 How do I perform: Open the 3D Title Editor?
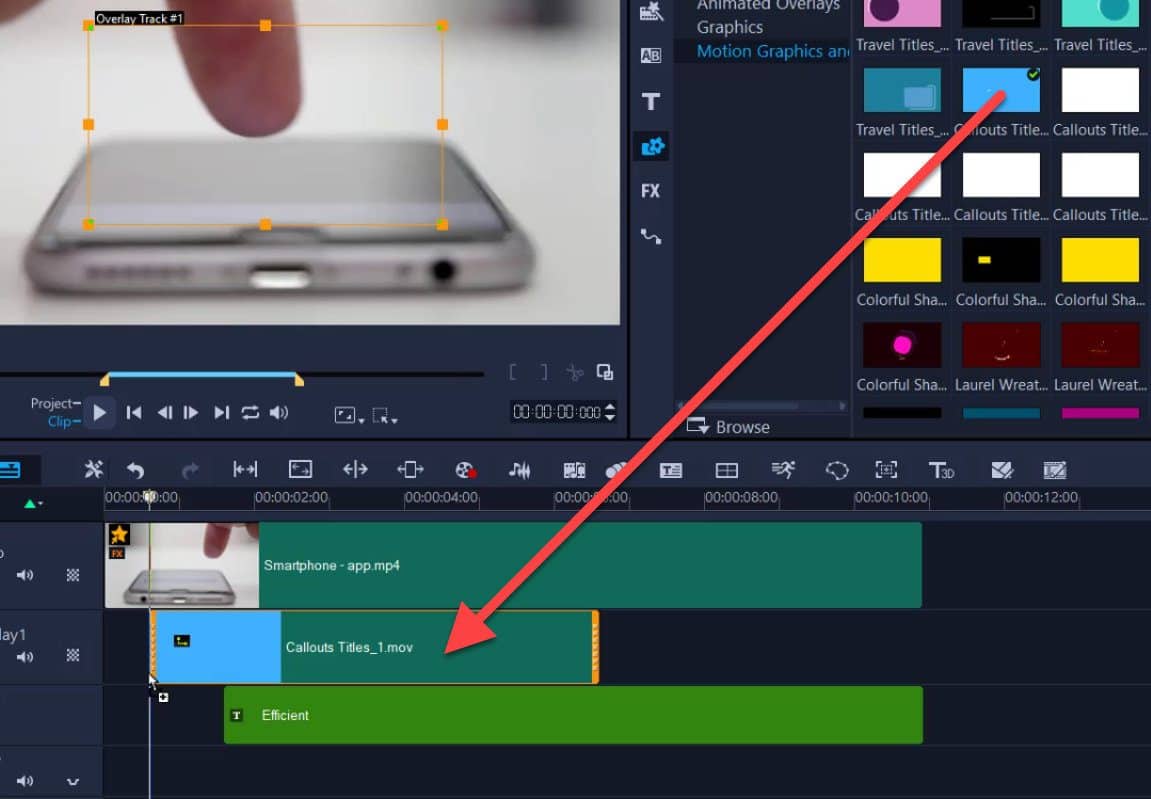[x=944, y=469]
